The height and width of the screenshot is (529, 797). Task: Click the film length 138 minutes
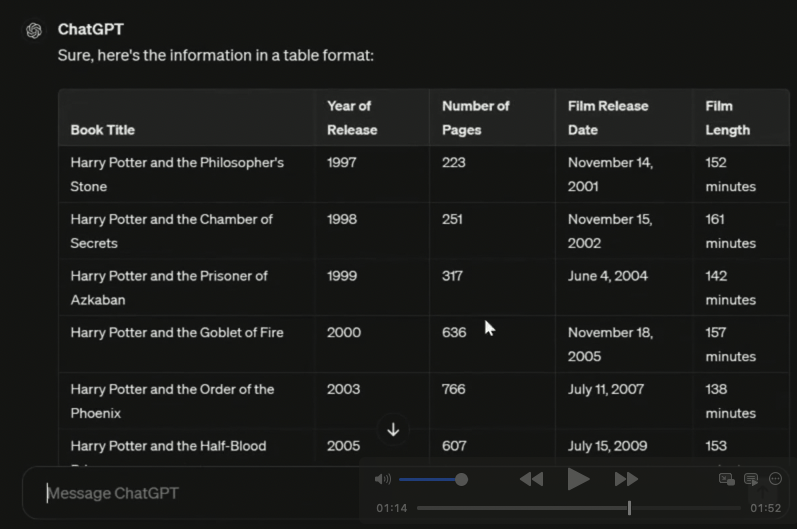tap(730, 401)
